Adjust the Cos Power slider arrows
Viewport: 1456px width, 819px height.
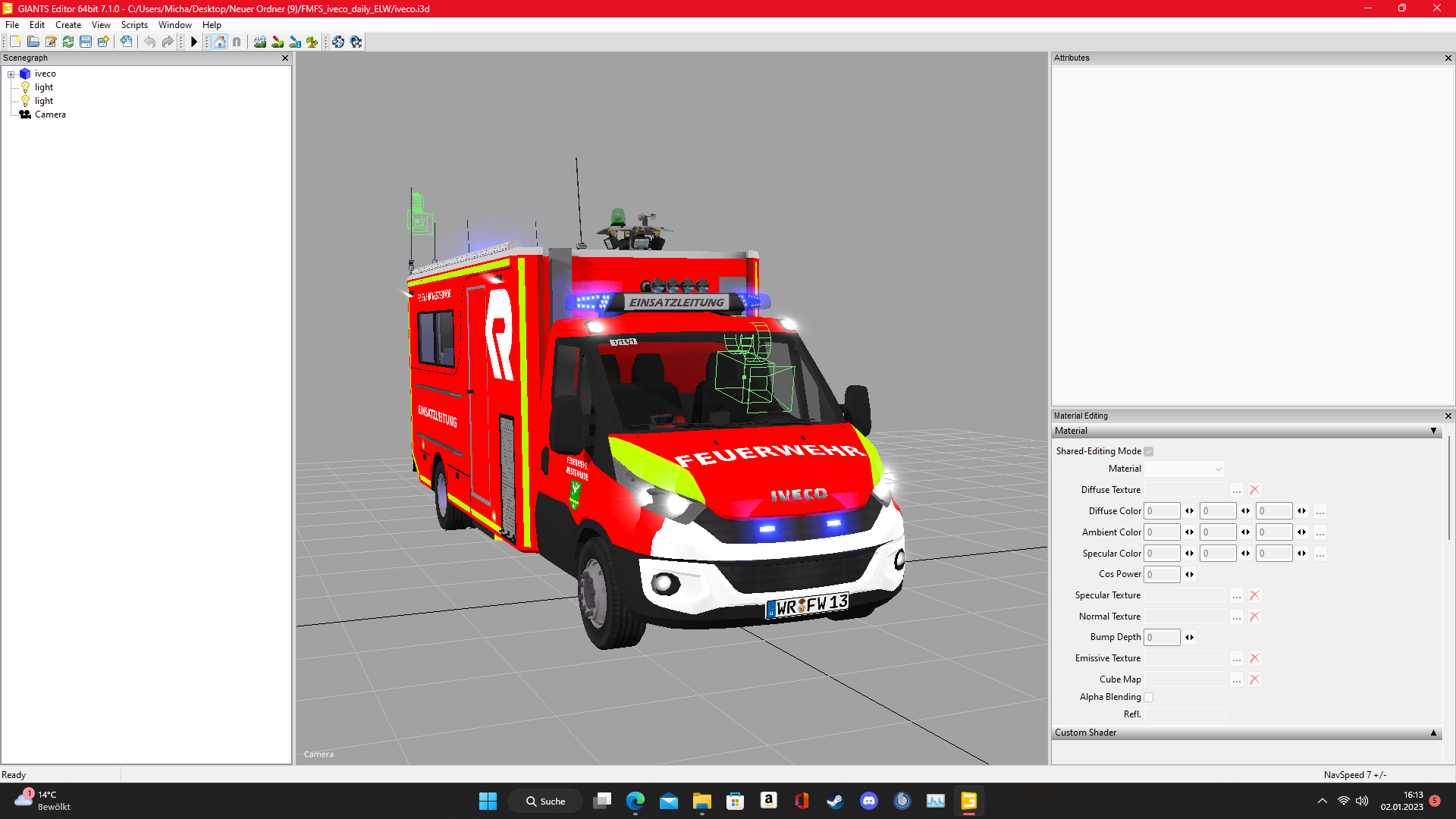(x=1189, y=574)
